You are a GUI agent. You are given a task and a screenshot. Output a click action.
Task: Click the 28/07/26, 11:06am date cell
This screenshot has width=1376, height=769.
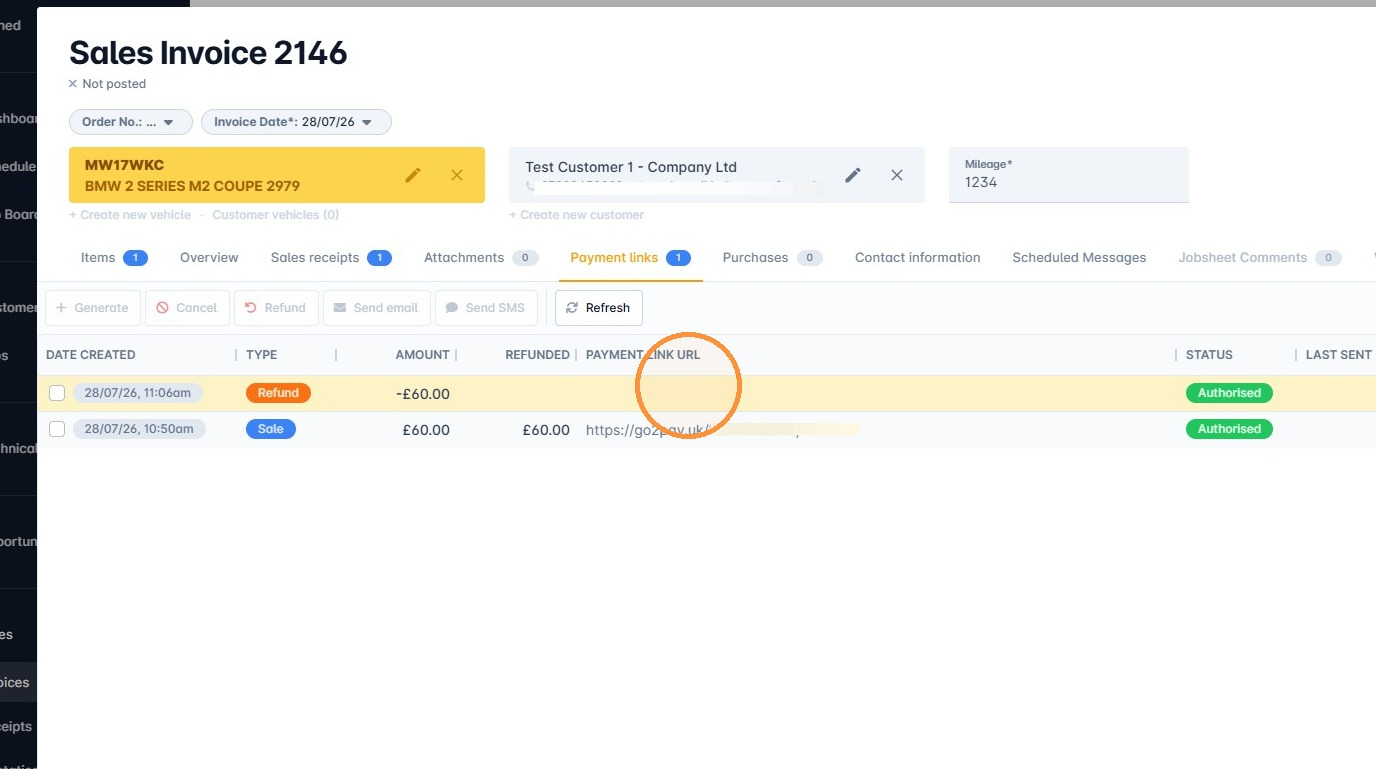[x=138, y=393]
